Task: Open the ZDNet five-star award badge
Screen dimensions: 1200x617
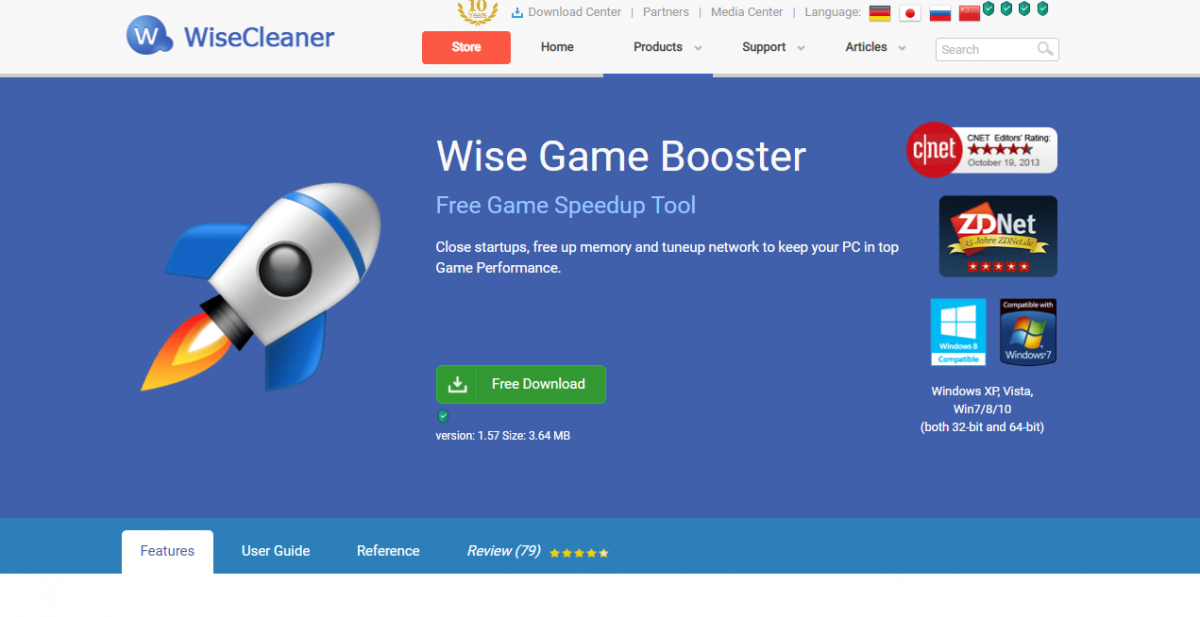Action: tap(998, 236)
